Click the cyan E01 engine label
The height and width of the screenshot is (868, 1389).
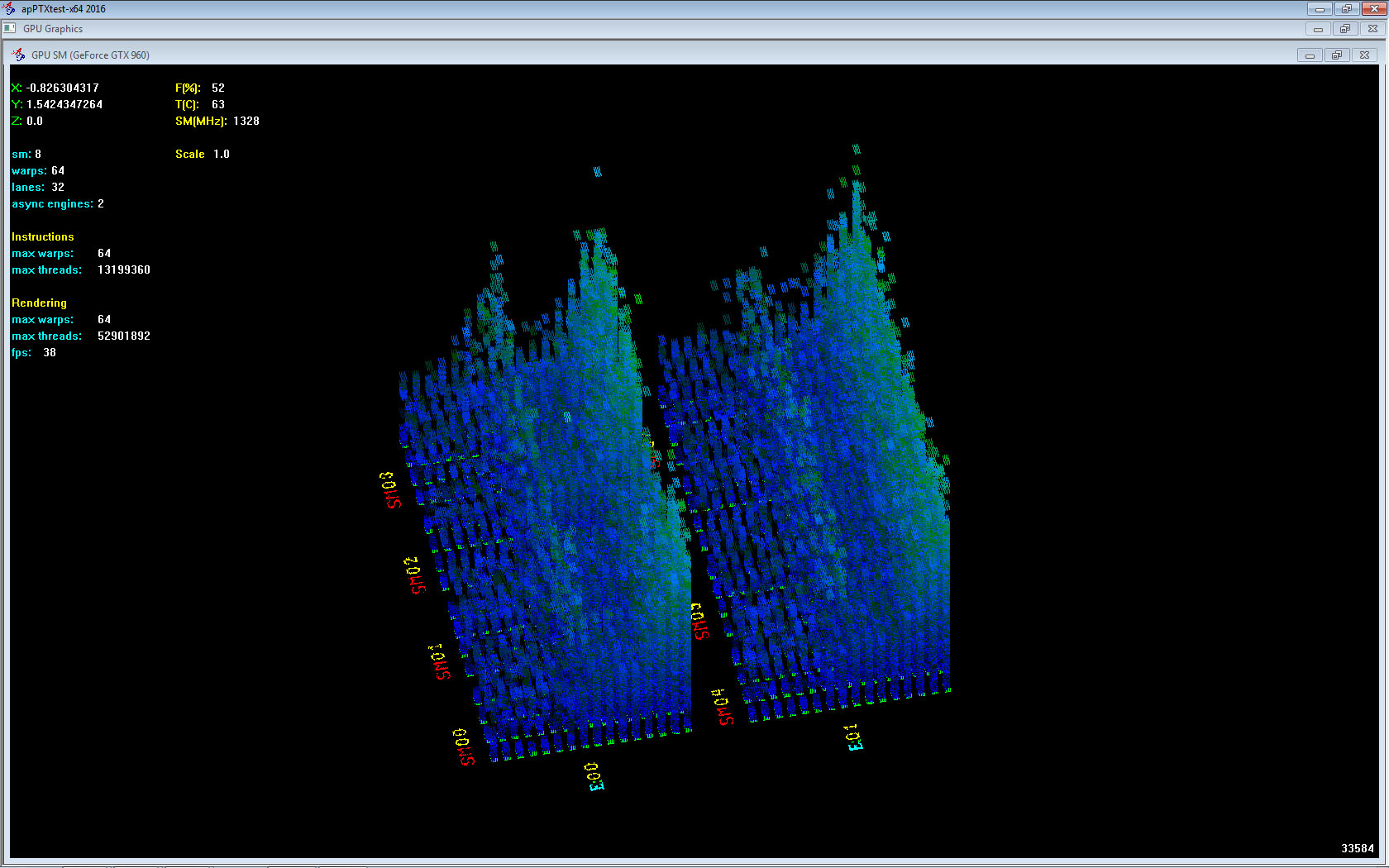pyautogui.click(x=853, y=737)
